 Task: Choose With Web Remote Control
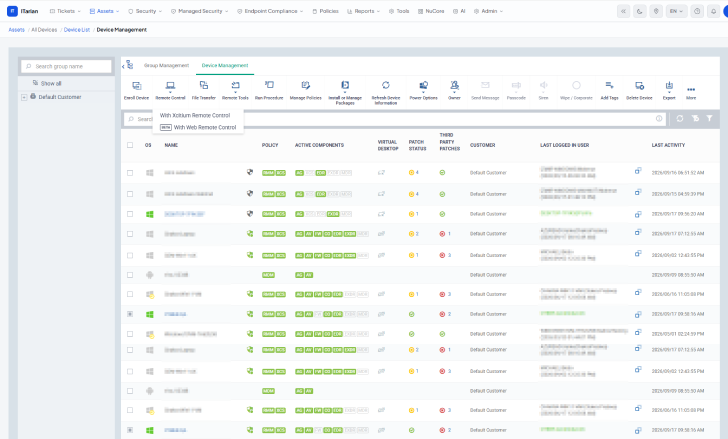tap(198, 127)
